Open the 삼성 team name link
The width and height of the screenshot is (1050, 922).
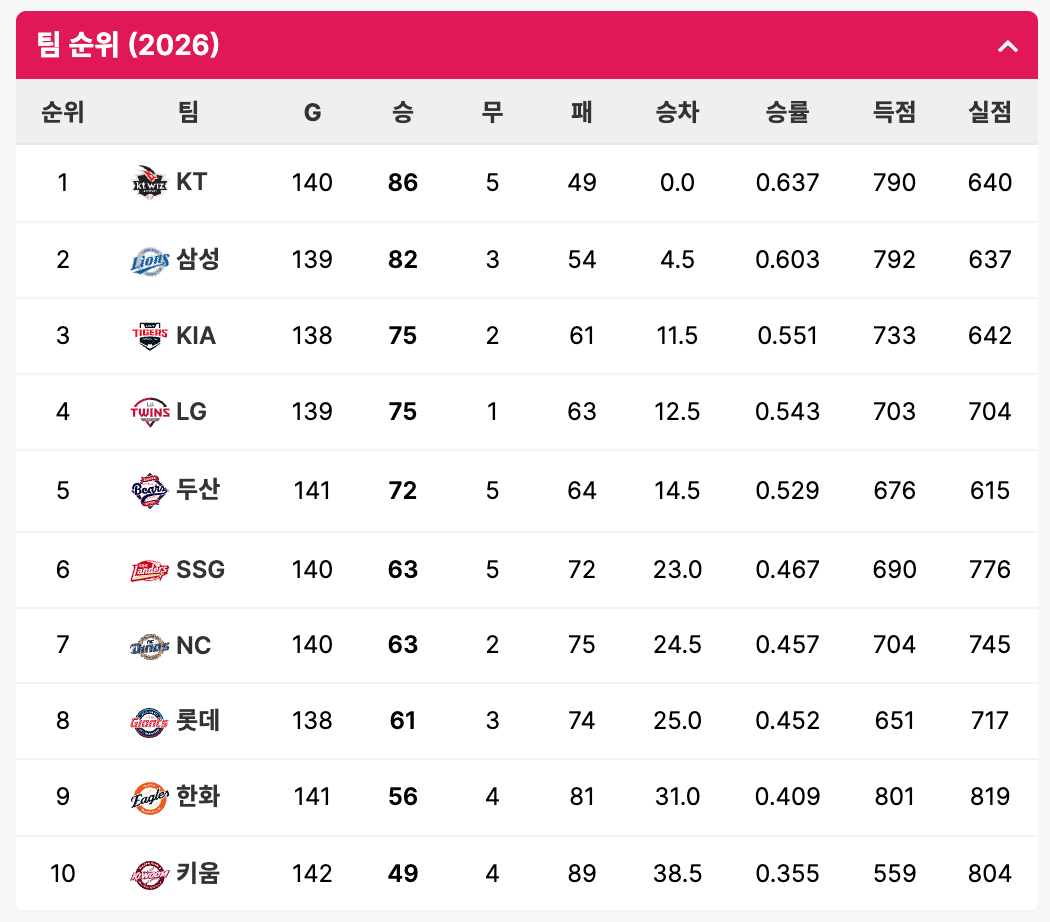198,259
